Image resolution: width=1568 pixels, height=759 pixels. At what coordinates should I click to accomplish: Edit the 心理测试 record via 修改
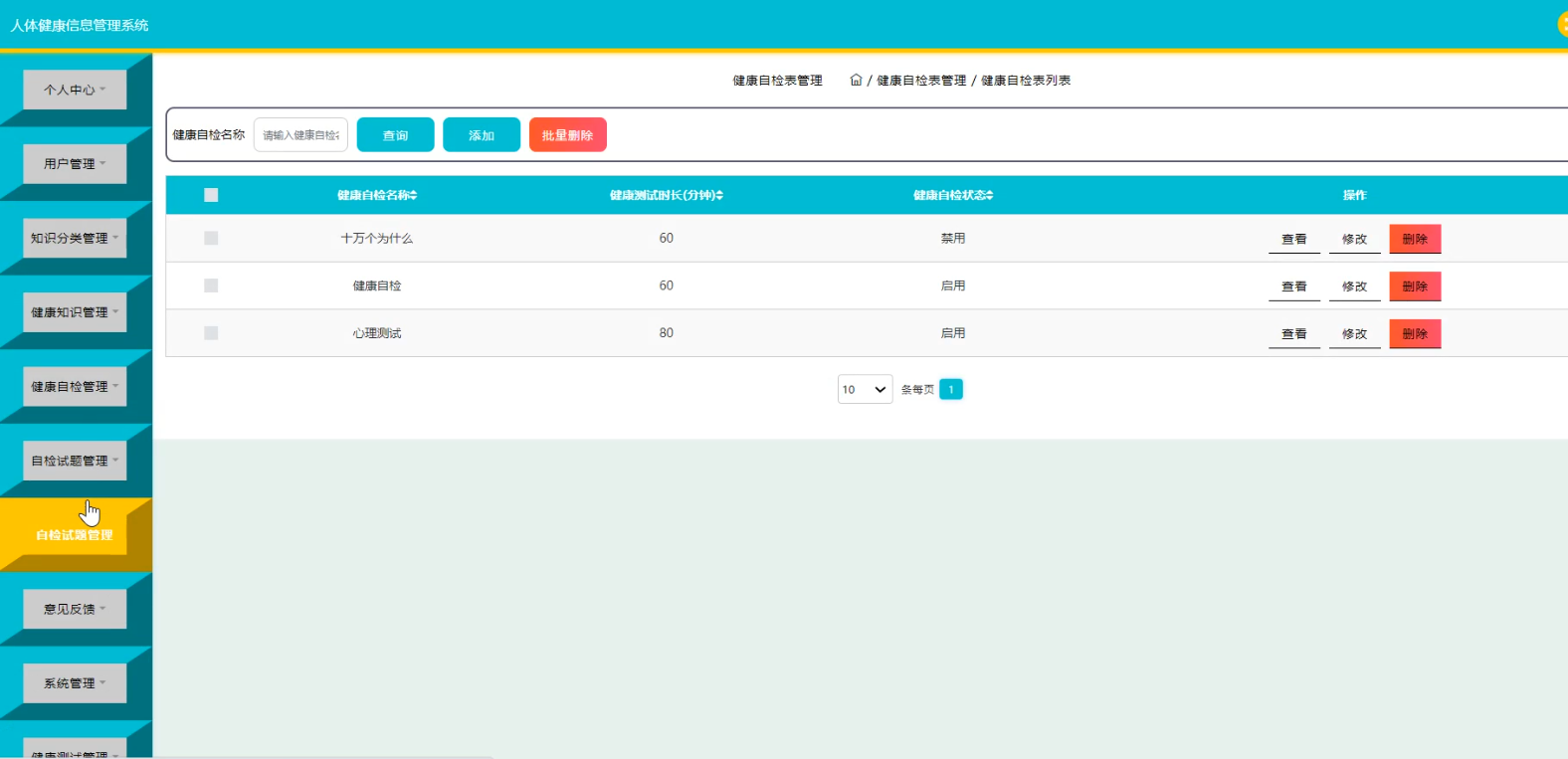point(1354,334)
